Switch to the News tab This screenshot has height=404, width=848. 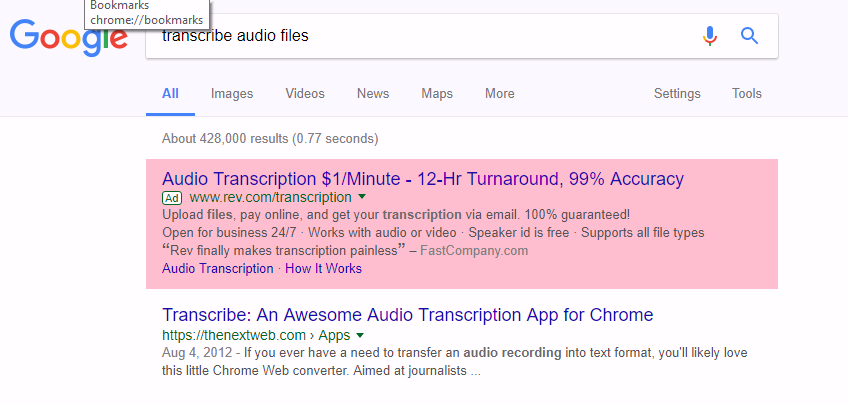(373, 94)
